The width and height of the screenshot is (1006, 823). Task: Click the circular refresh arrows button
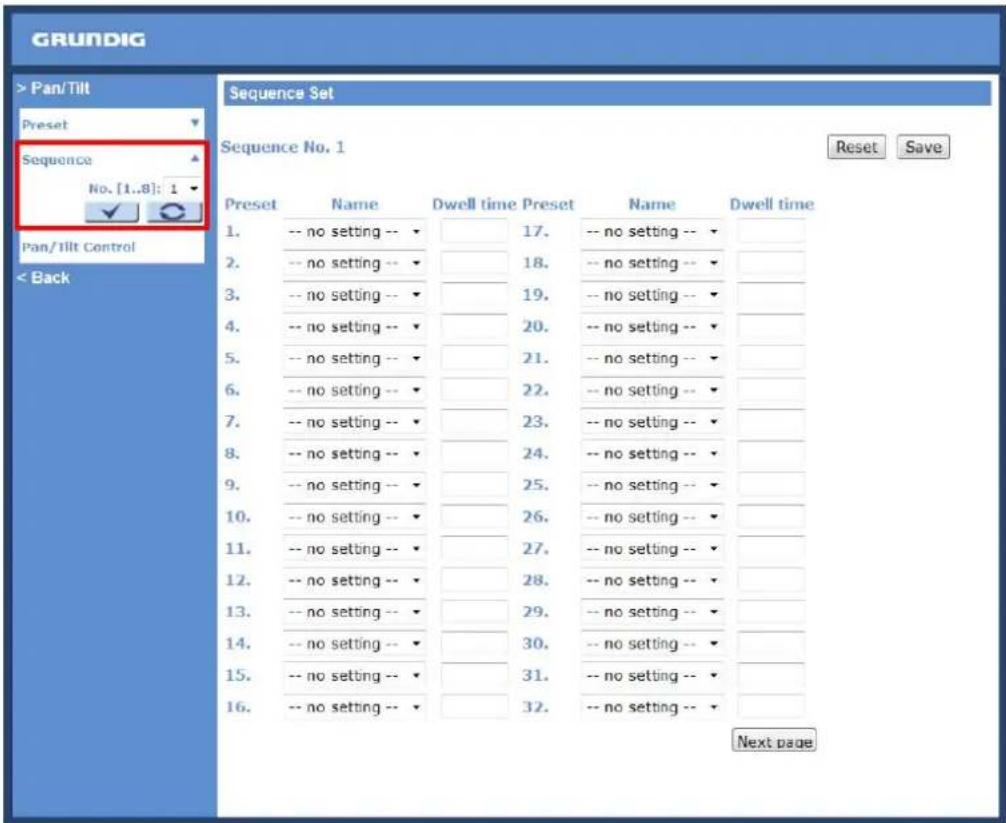coord(174,212)
